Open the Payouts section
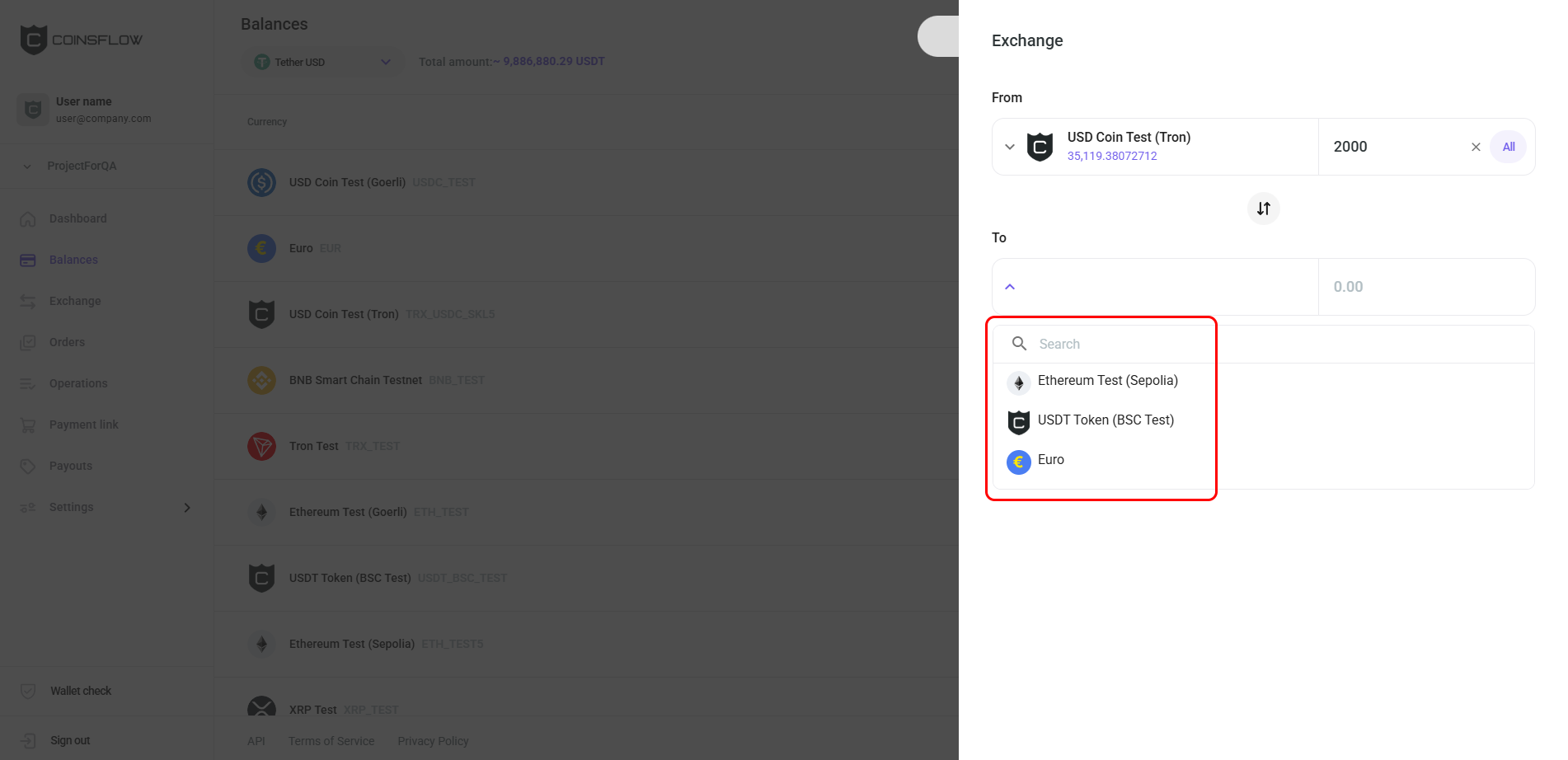1568x760 pixels. tap(71, 466)
